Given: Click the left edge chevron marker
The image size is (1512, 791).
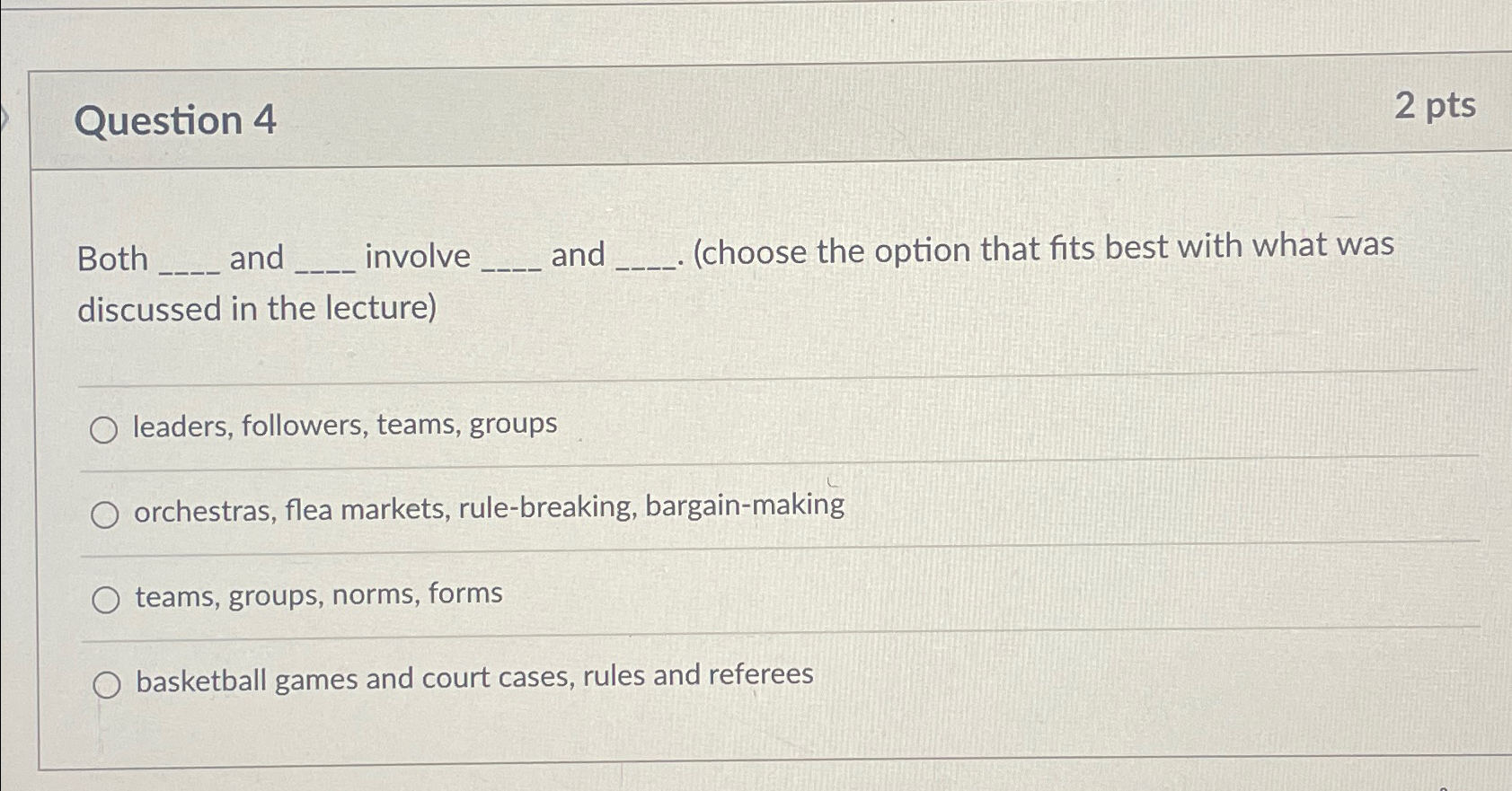Looking at the screenshot, I should click(4, 115).
